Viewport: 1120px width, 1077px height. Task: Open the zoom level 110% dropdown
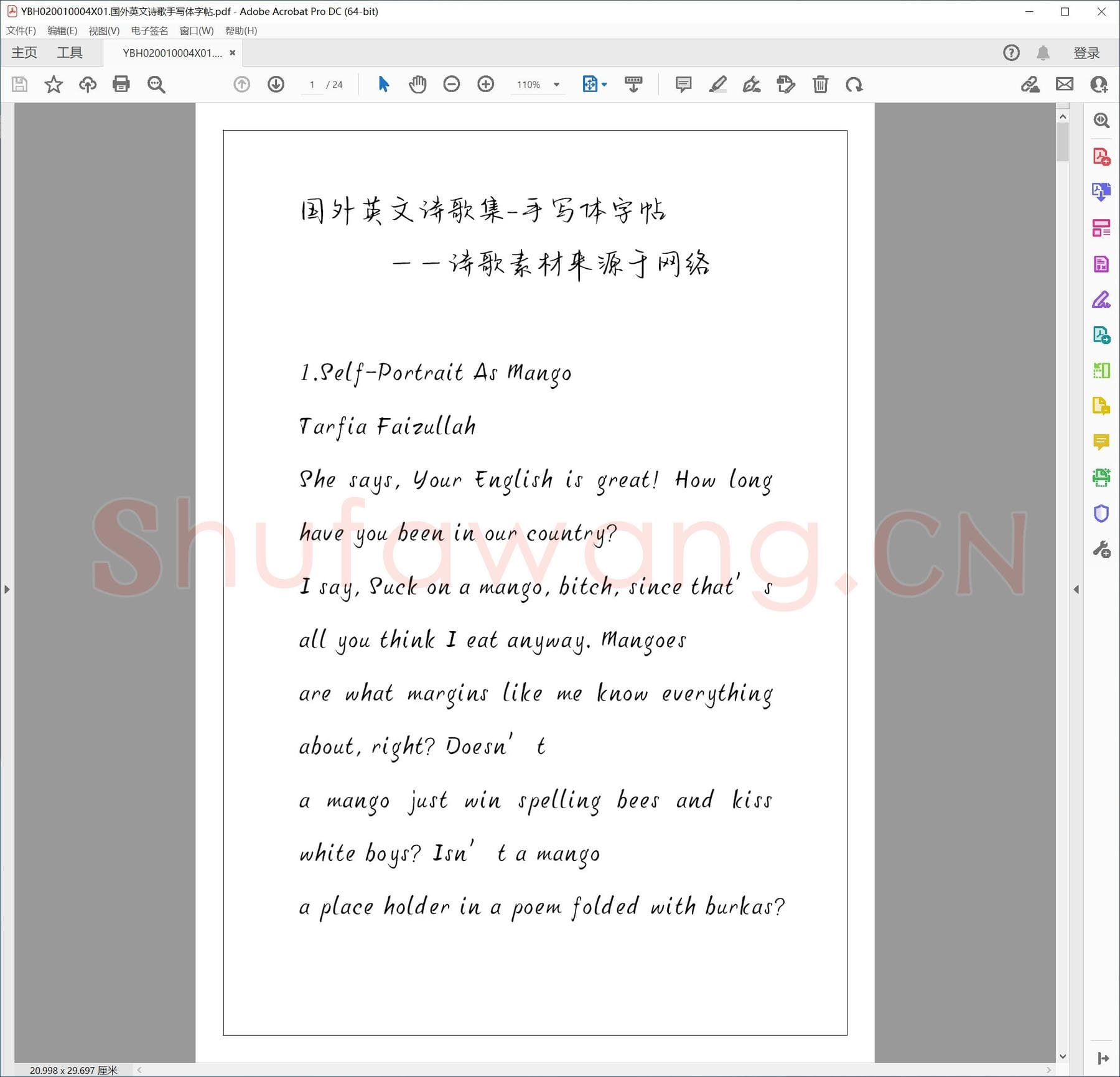(538, 85)
